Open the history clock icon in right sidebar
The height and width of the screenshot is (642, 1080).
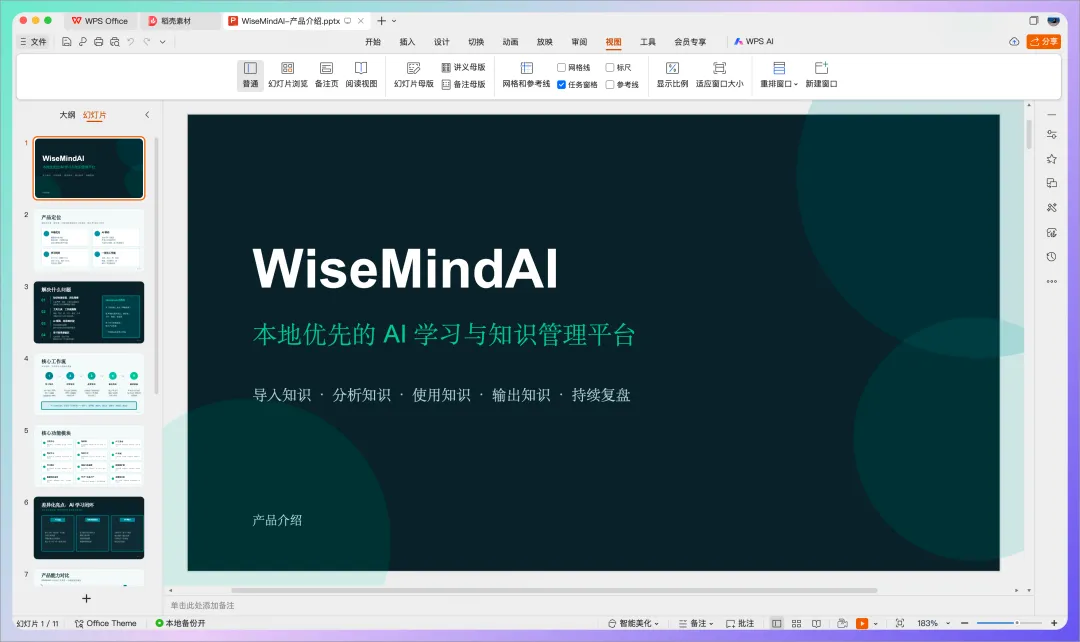(x=1052, y=257)
